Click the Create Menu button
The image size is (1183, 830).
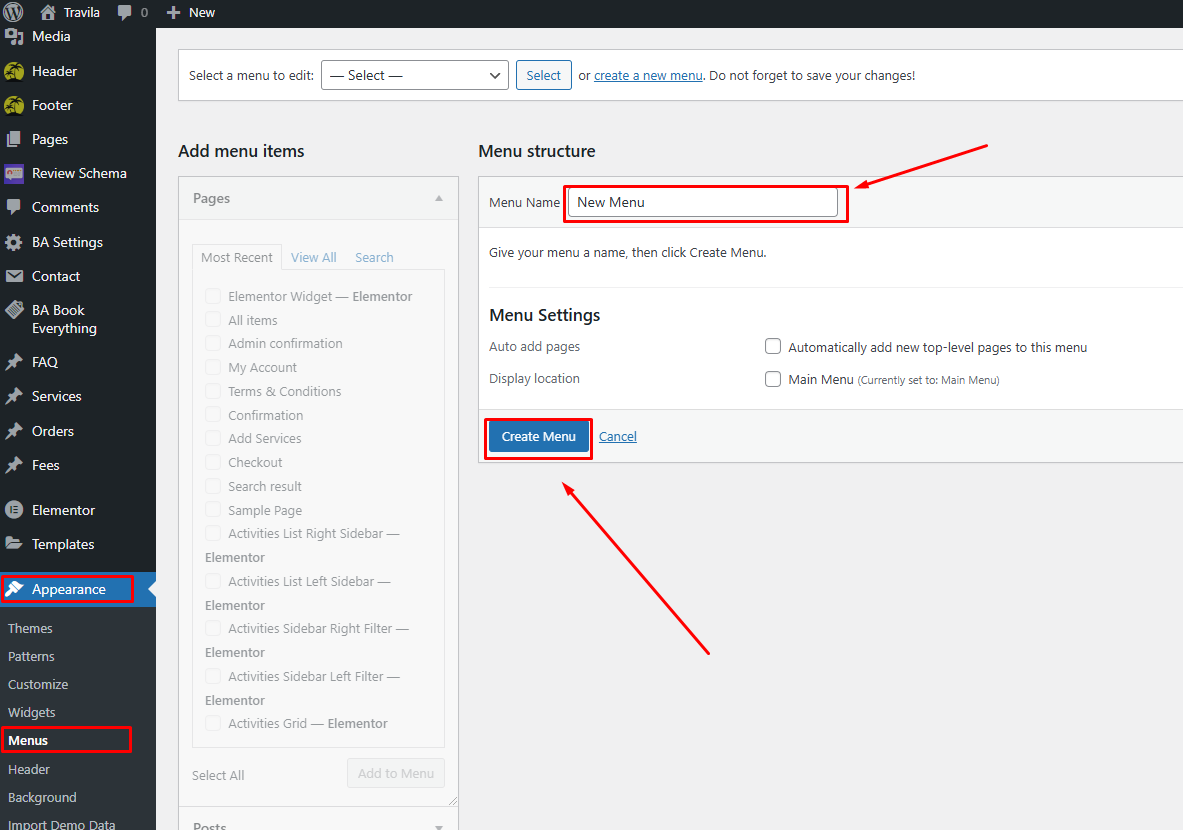538,437
